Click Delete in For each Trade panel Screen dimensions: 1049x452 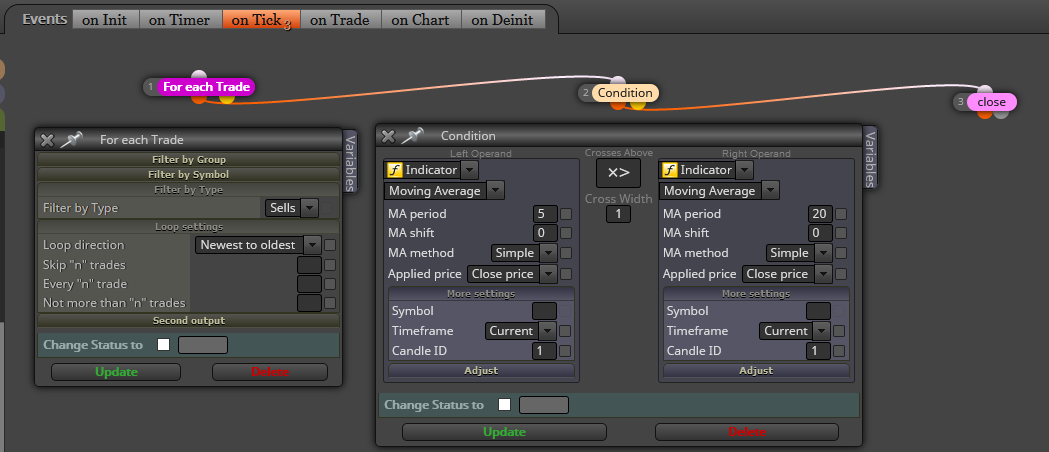pyautogui.click(x=270, y=372)
